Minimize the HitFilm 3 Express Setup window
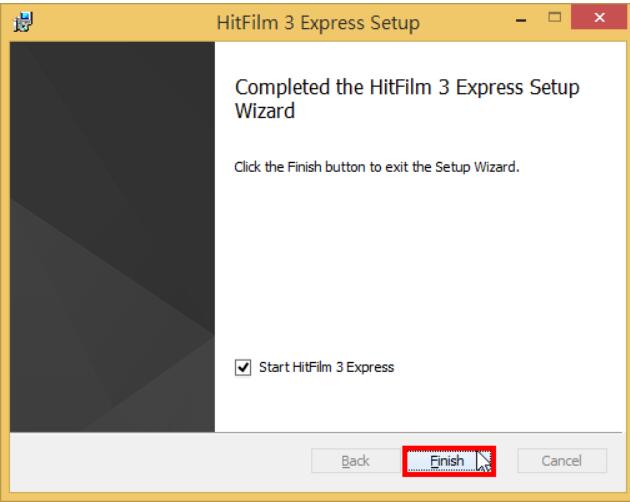The image size is (630, 502). click(x=521, y=20)
